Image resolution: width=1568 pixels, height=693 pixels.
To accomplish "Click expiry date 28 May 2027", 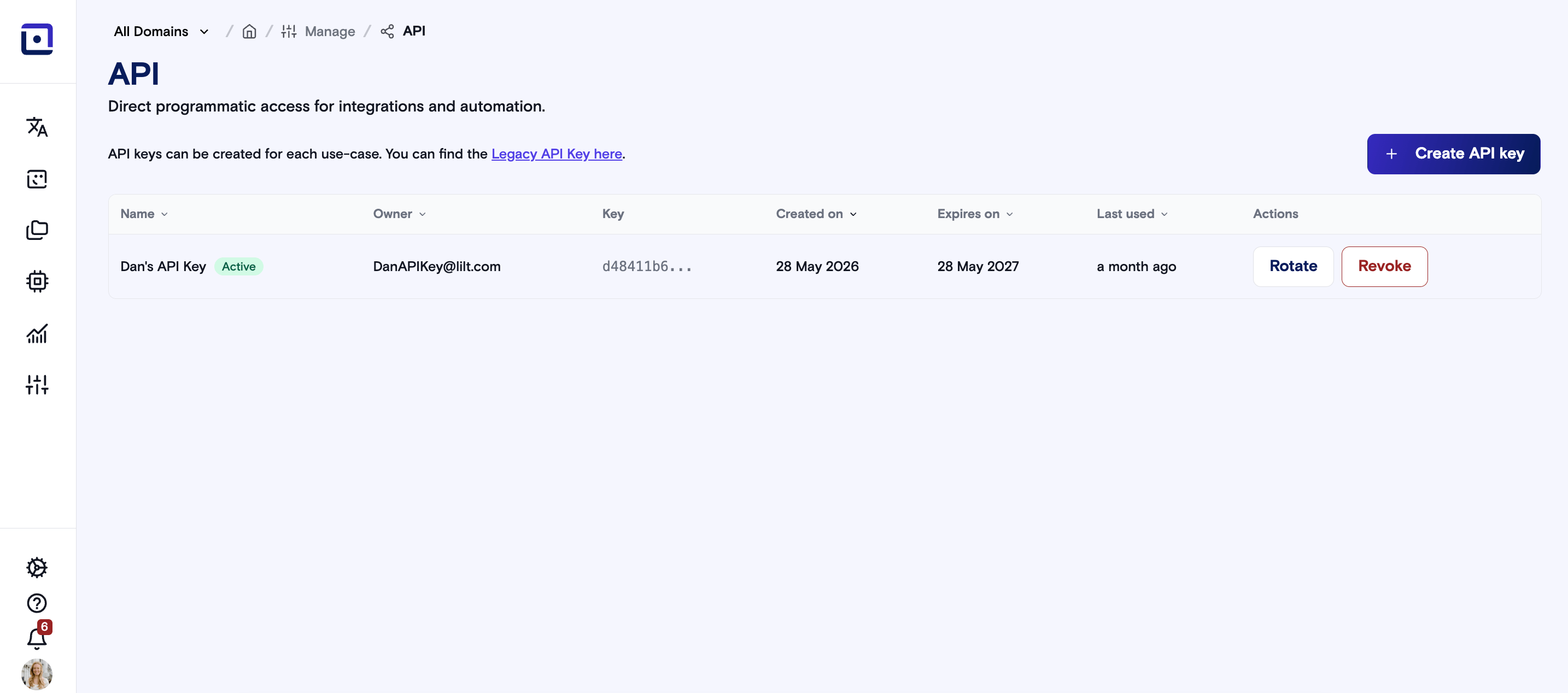I will 978,267.
